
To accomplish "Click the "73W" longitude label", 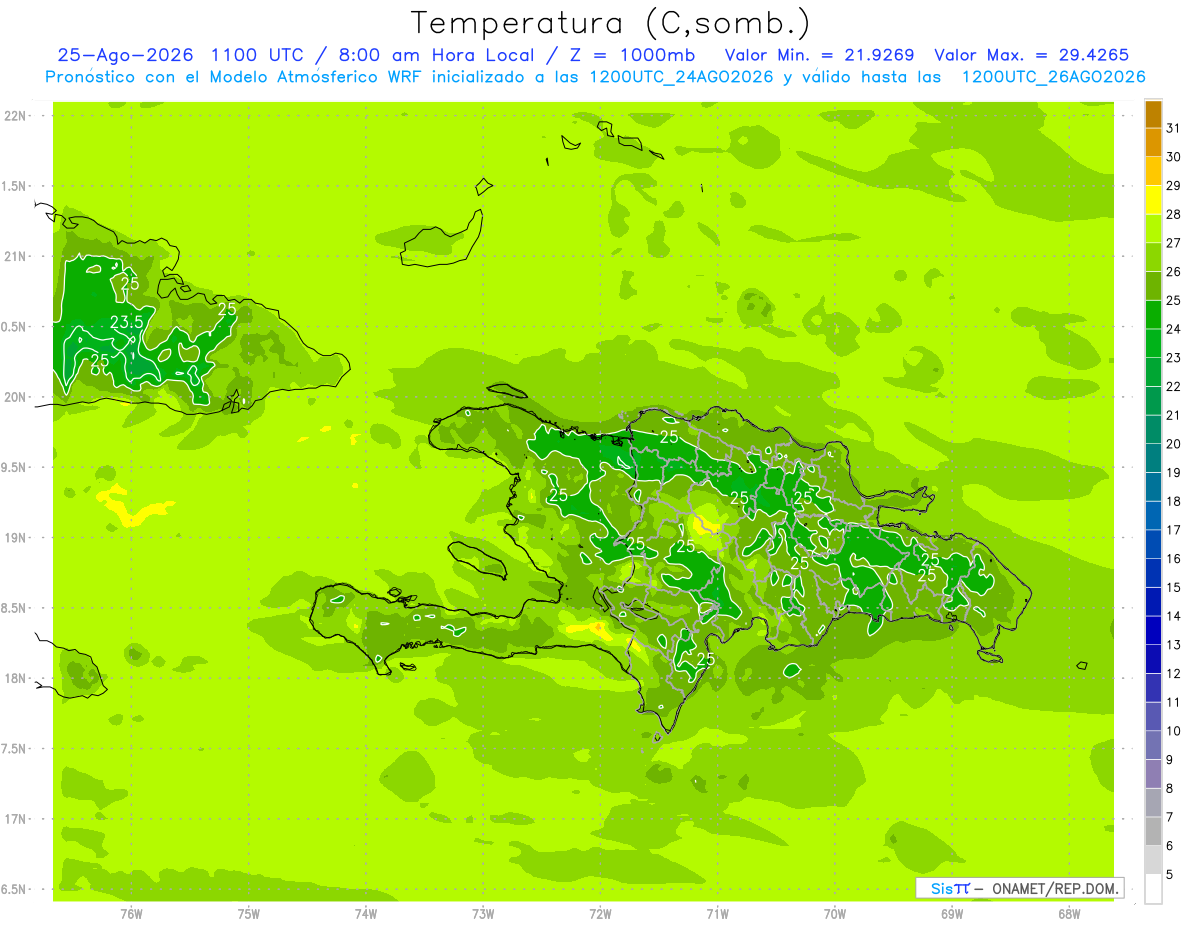I will pos(483,914).
